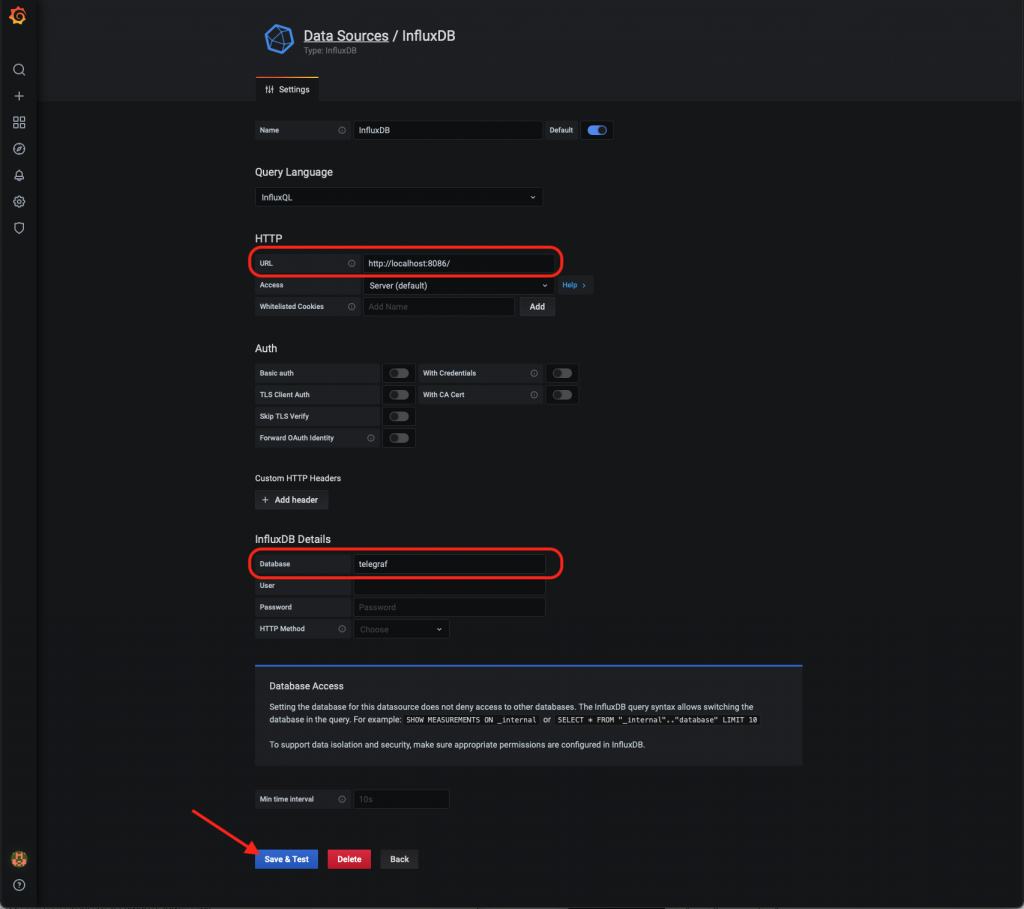This screenshot has height=909, width=1024.
Task: Click the Save & Test button
Action: point(286,859)
